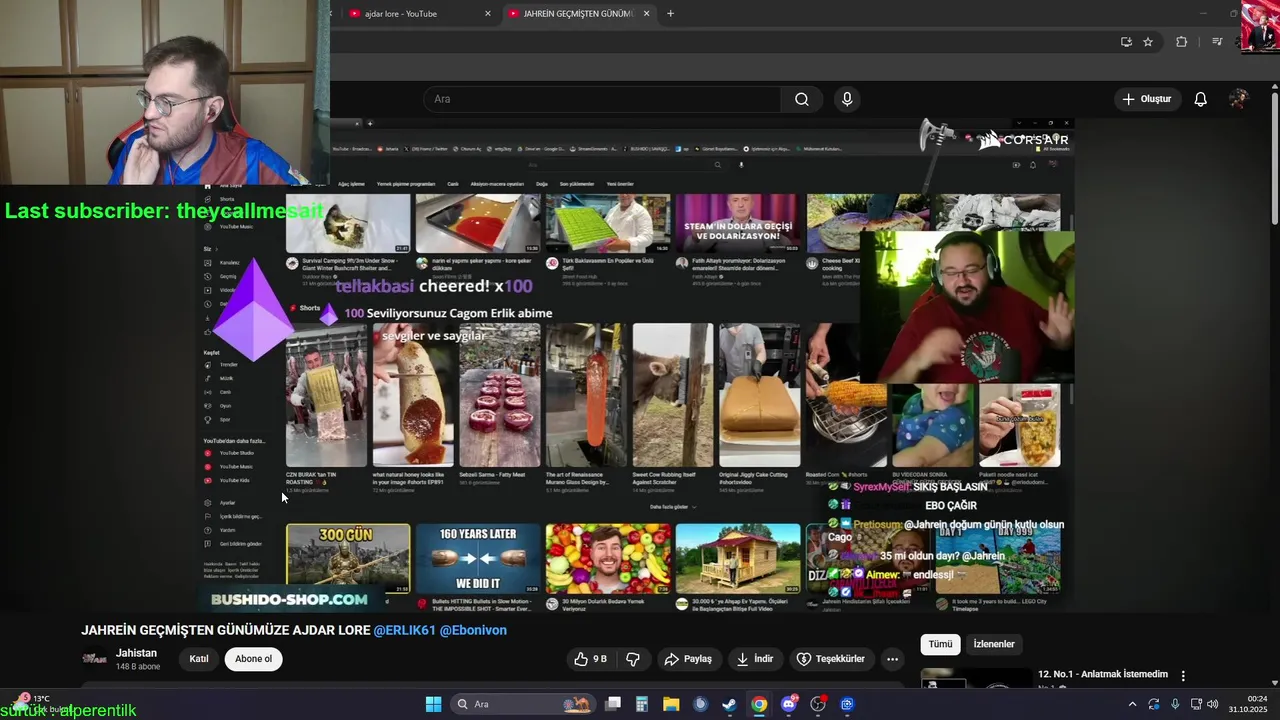Click the Paylaş share button
Viewport: 1280px width, 720px height.
tap(688, 659)
